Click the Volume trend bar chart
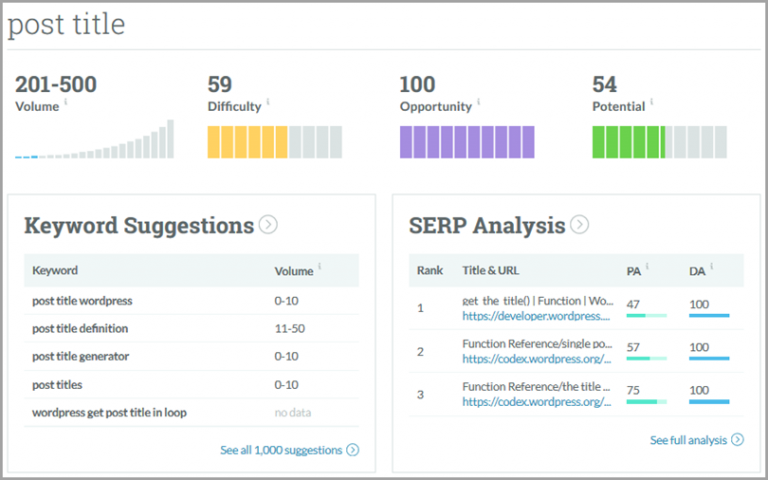768x480 pixels. point(95,141)
